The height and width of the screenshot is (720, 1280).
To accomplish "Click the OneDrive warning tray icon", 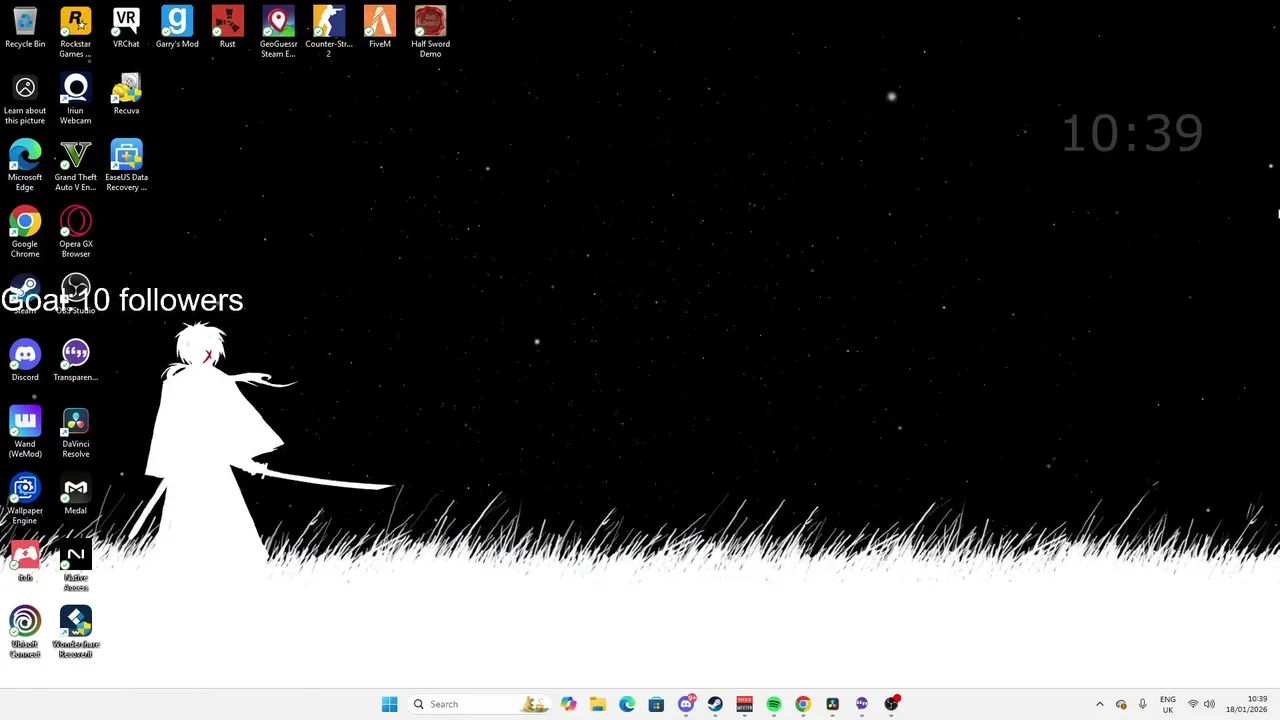I will point(1121,704).
